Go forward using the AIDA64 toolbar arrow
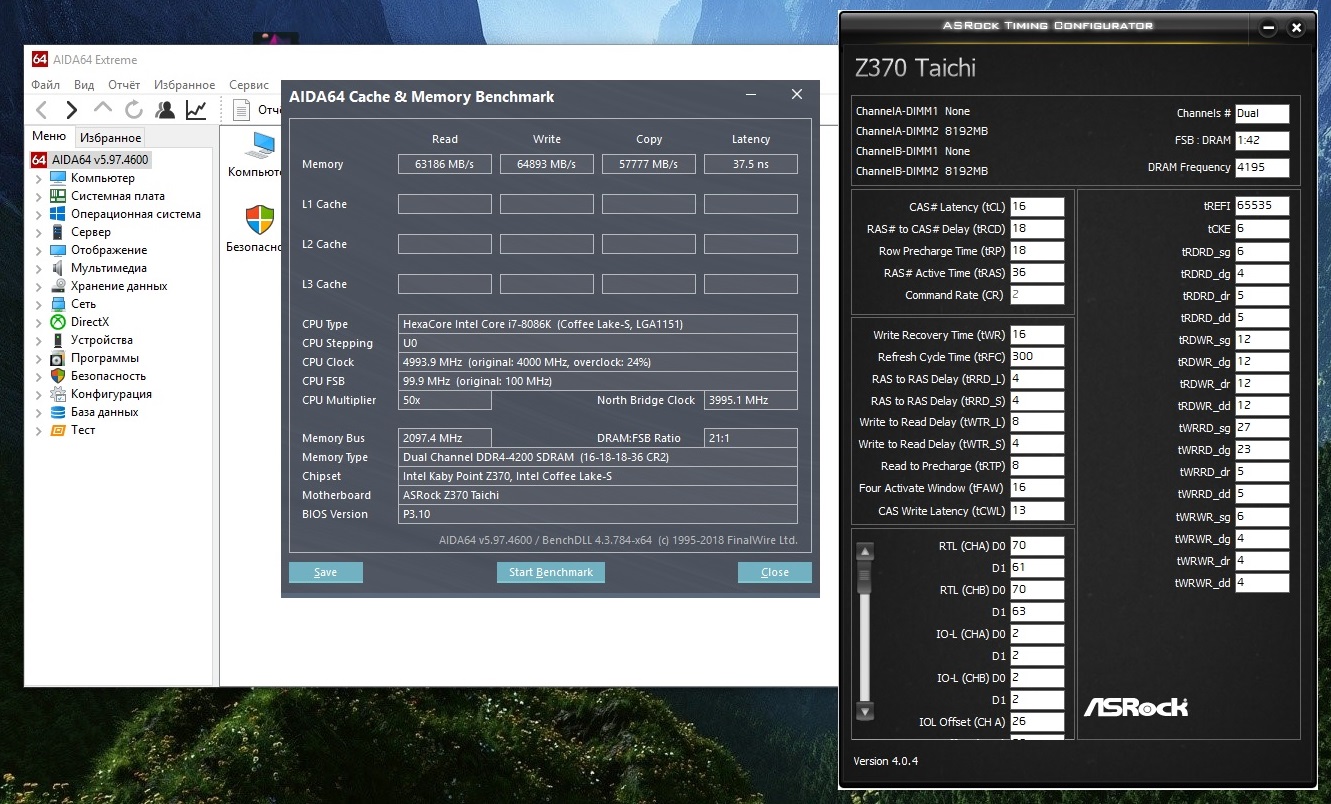Screen dimensions: 1331x804 71,110
